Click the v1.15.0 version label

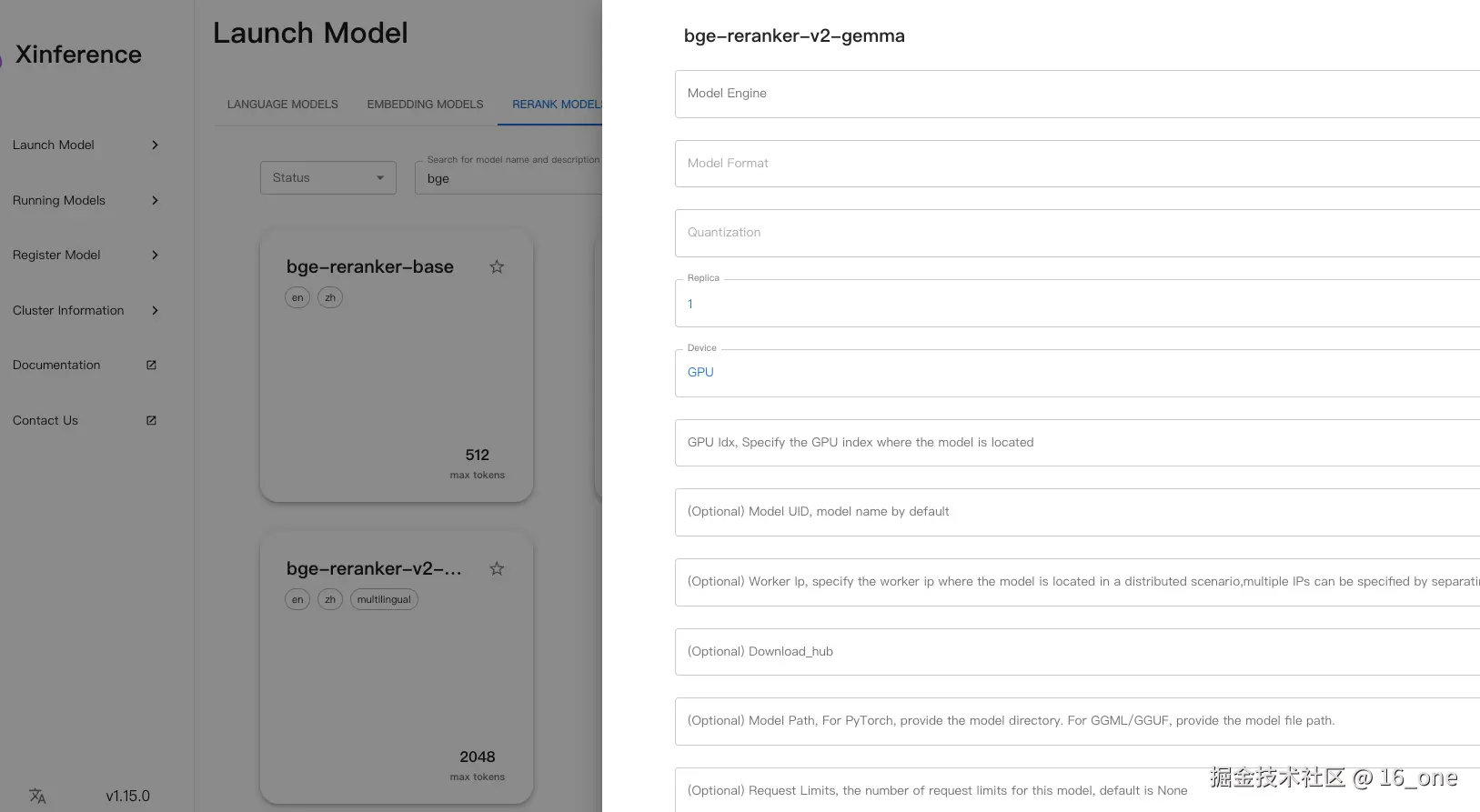[127, 796]
